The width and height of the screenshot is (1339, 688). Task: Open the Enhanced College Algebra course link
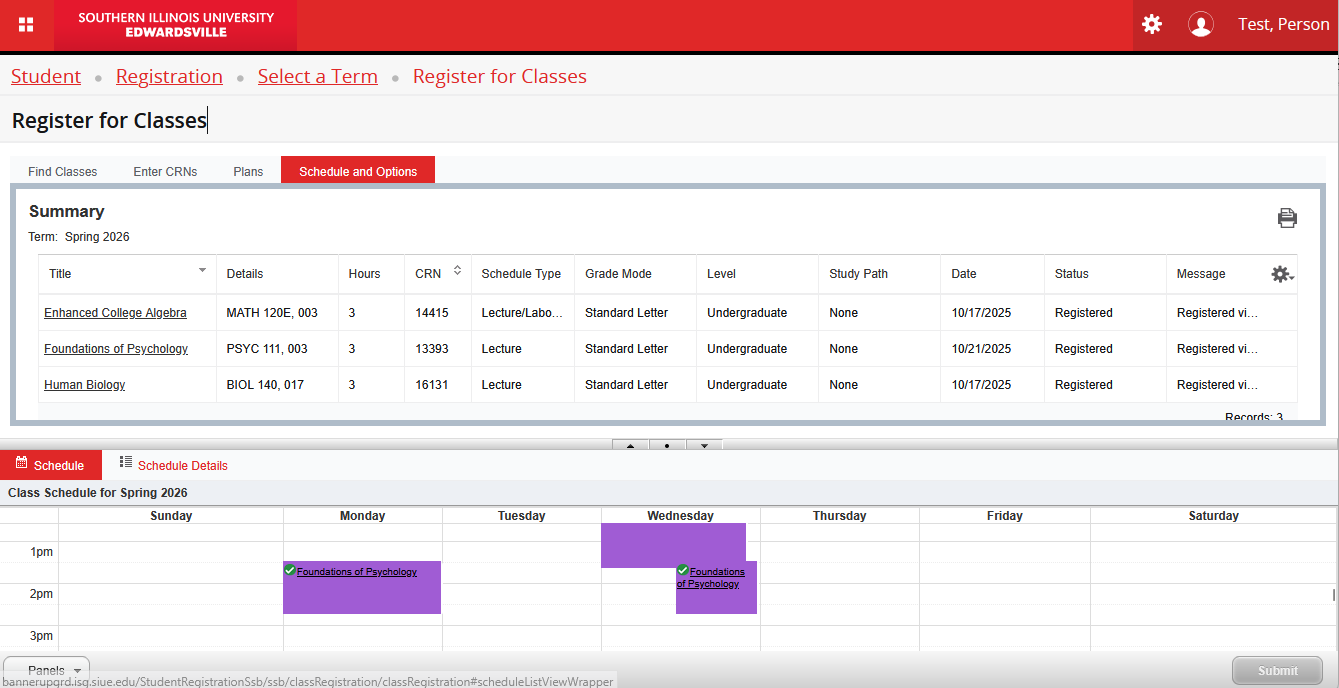tap(115, 313)
